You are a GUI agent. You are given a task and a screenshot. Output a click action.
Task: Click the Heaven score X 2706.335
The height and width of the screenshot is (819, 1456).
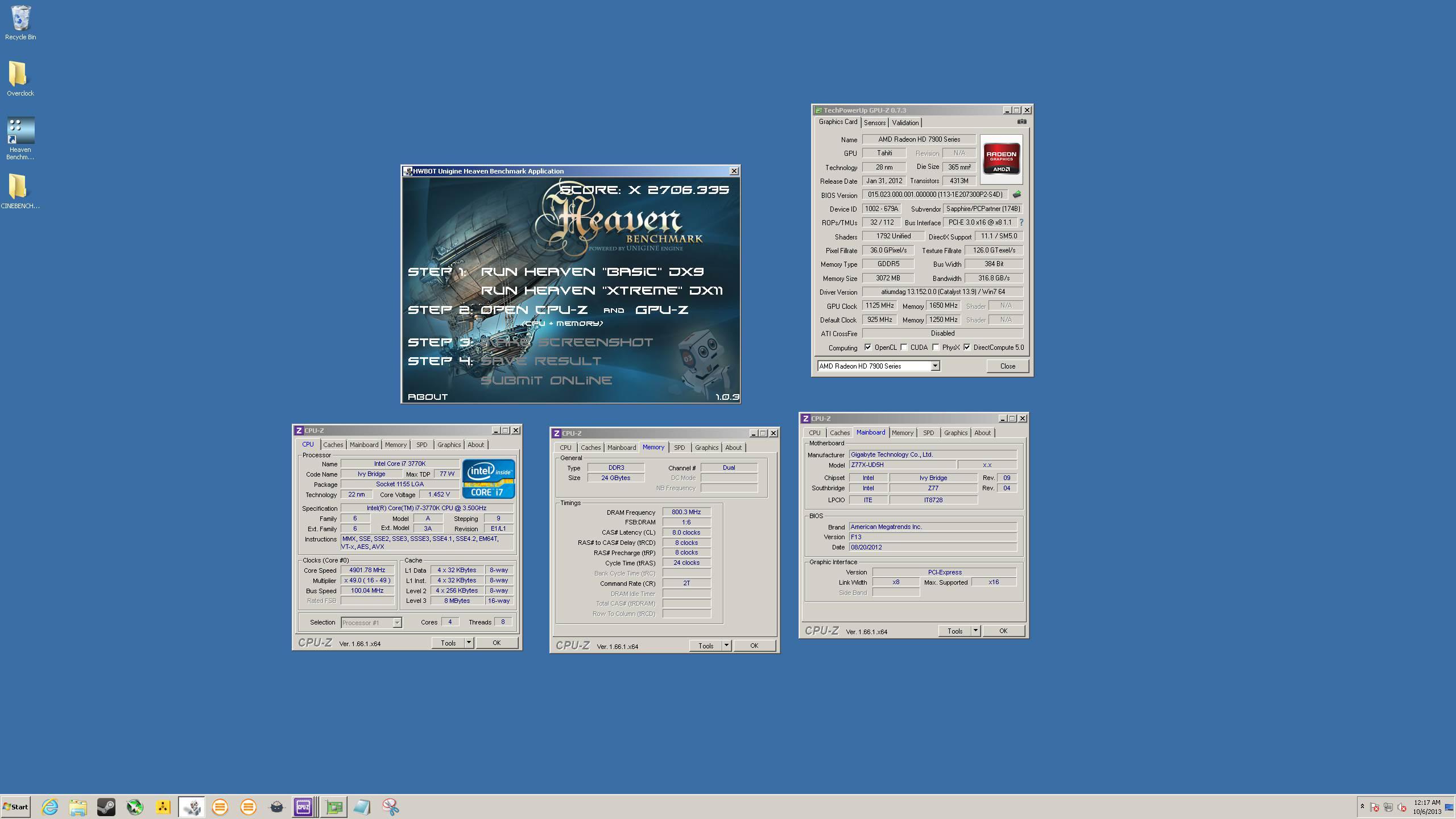coord(644,190)
